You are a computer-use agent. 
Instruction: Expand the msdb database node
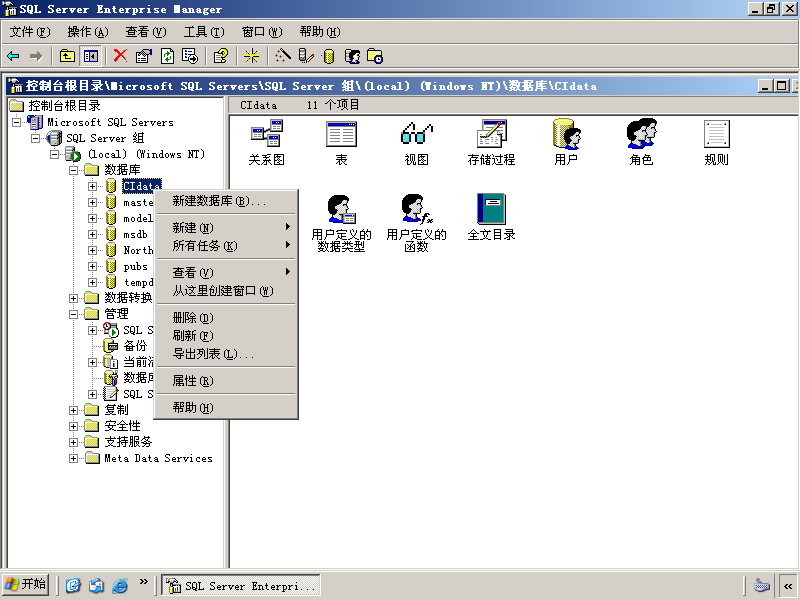[92, 234]
